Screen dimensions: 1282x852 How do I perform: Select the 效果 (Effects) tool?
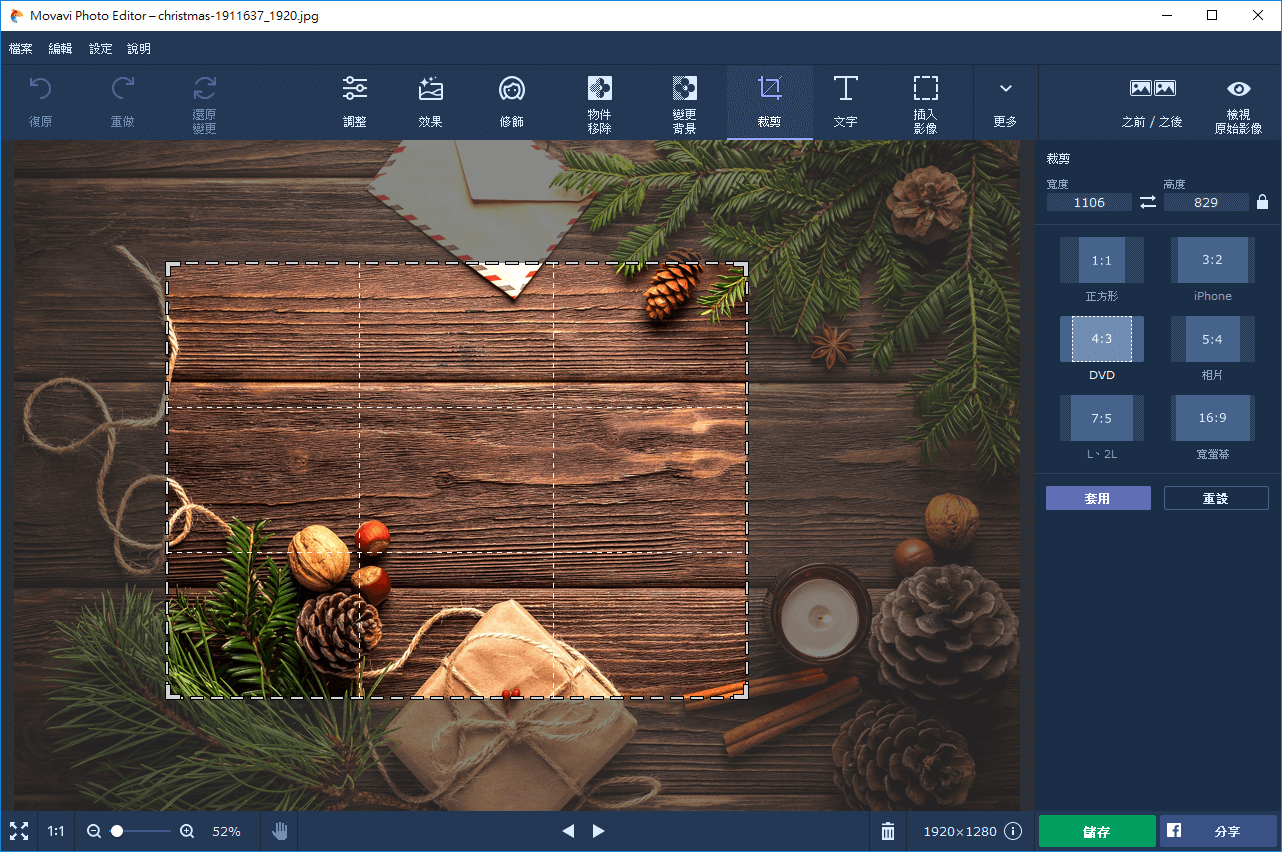pyautogui.click(x=430, y=102)
